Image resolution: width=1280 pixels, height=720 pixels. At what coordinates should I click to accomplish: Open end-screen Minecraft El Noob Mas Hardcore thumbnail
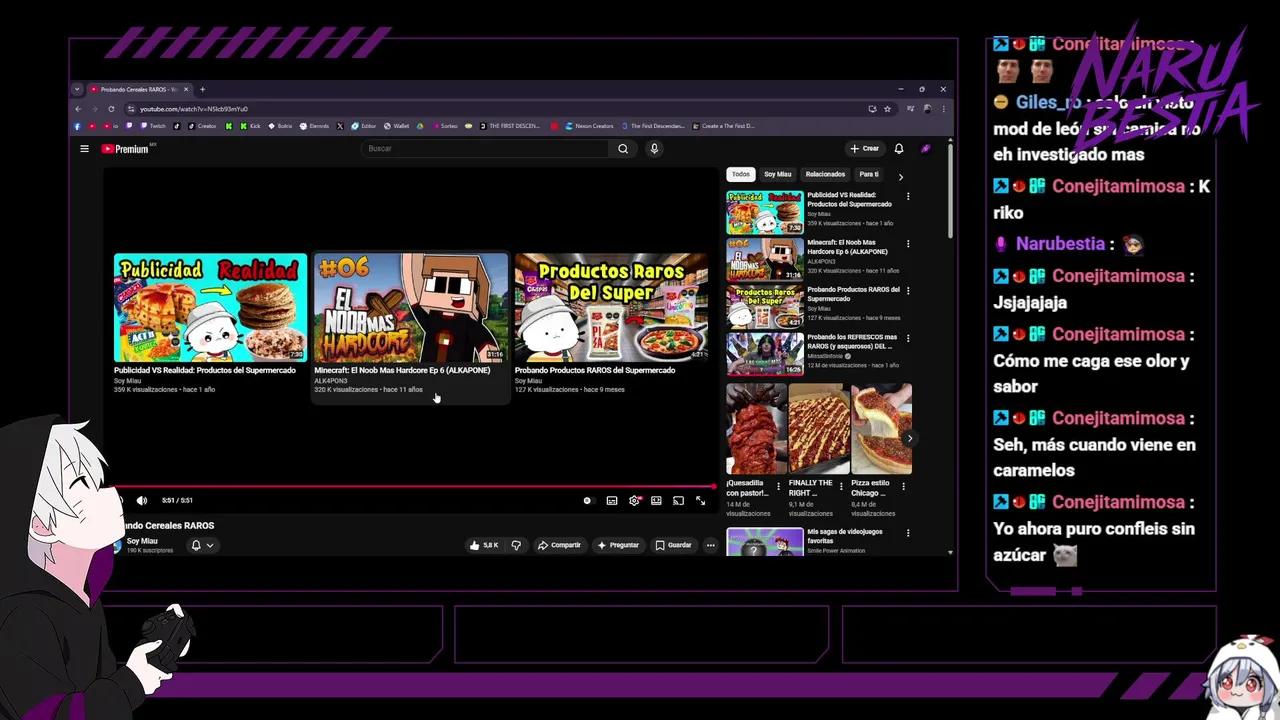click(x=411, y=307)
